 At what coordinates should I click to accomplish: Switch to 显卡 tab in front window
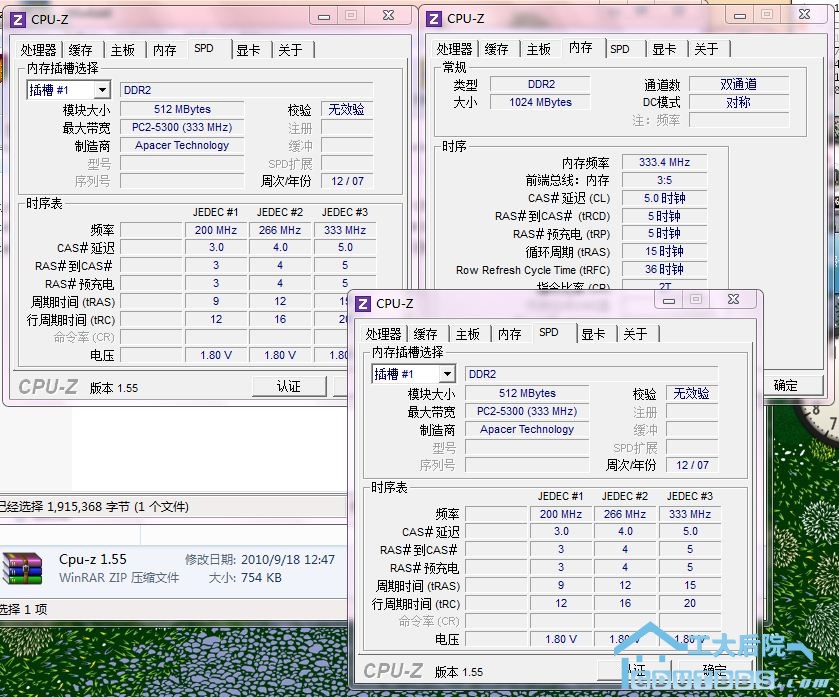click(x=593, y=334)
